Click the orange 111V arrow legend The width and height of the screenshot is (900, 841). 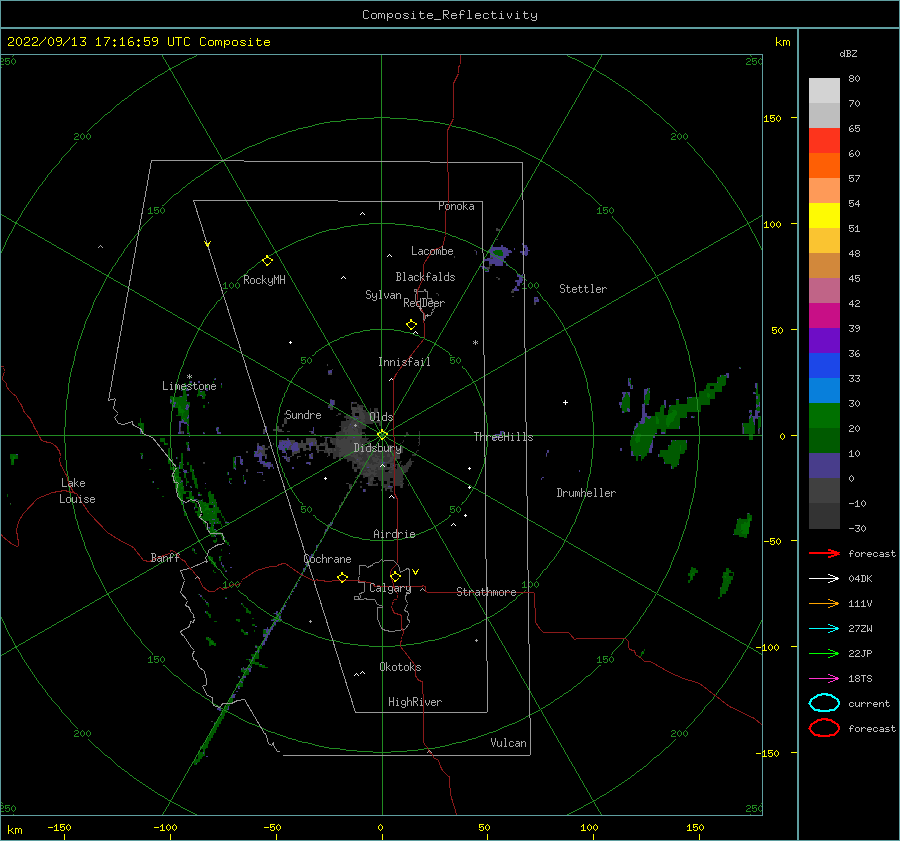(824, 603)
